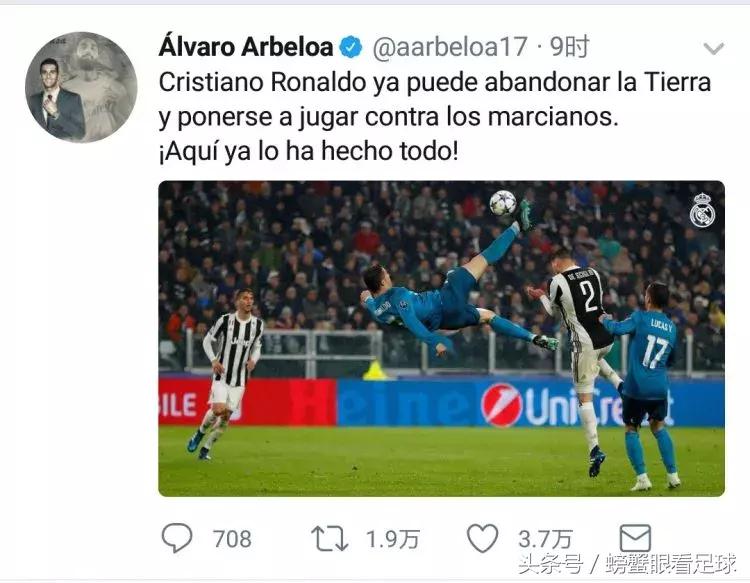750x583 pixels.
Task: Click the 9时 timestamp
Action: (x=569, y=47)
